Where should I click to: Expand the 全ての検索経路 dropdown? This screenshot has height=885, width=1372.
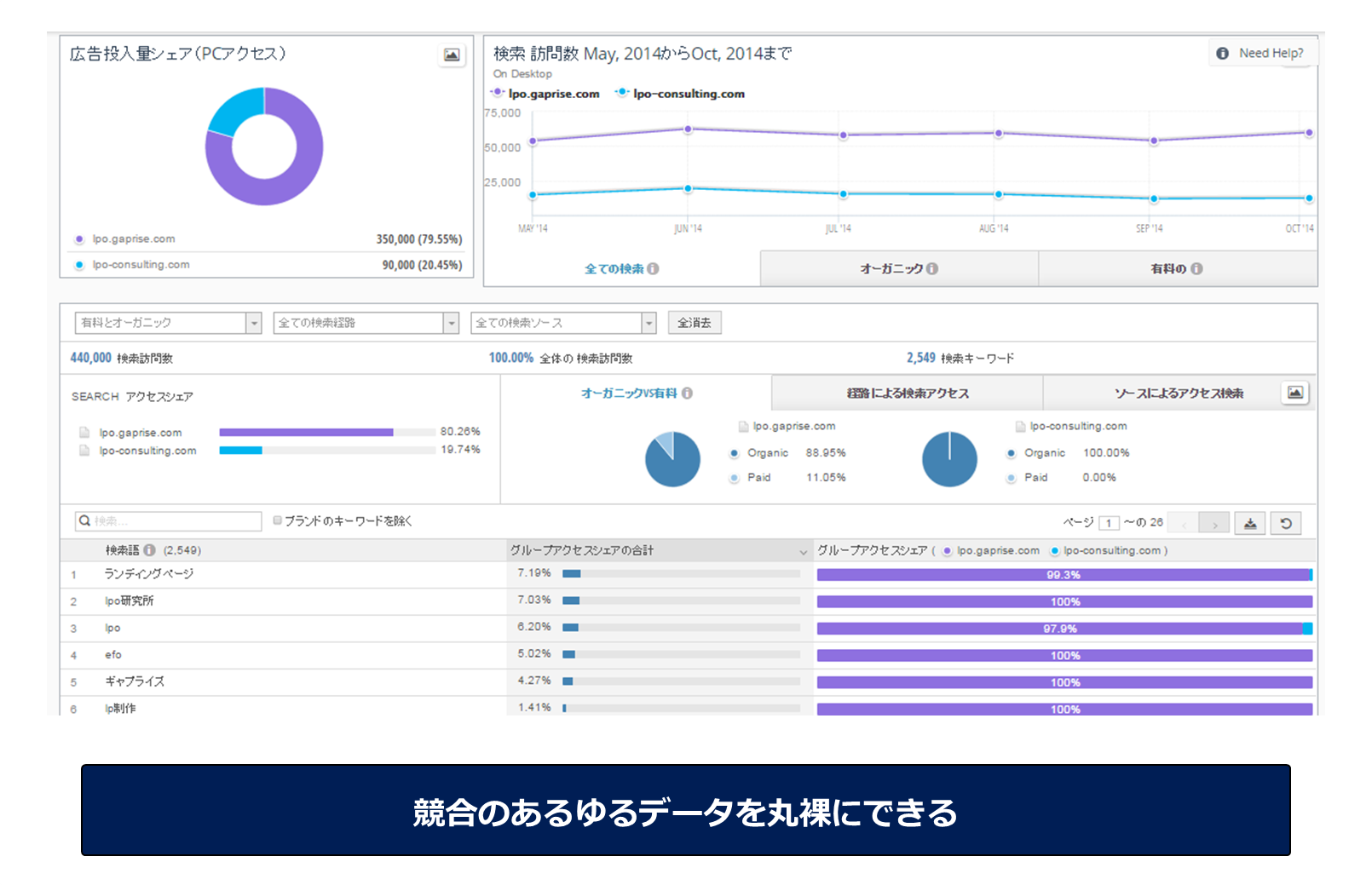coord(366,323)
